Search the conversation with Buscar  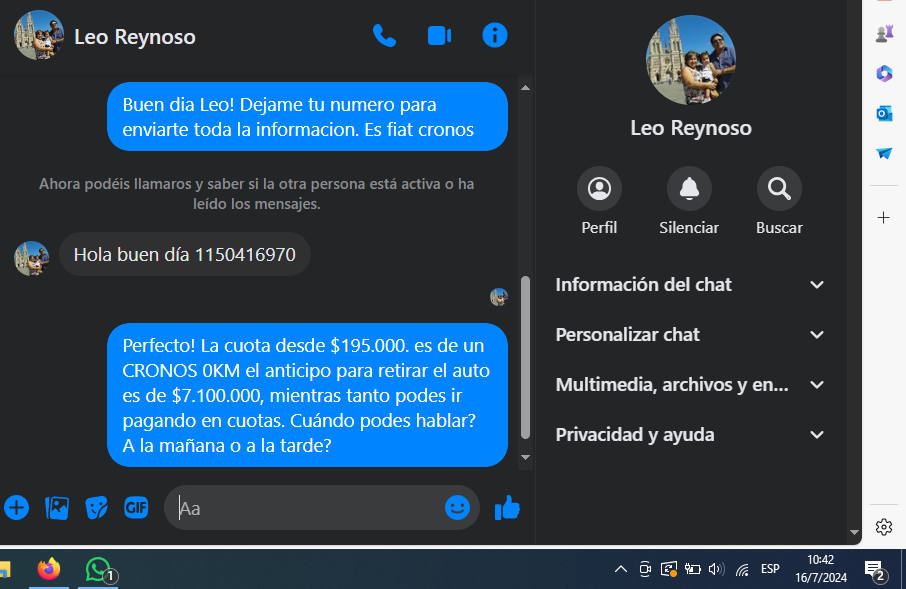779,188
